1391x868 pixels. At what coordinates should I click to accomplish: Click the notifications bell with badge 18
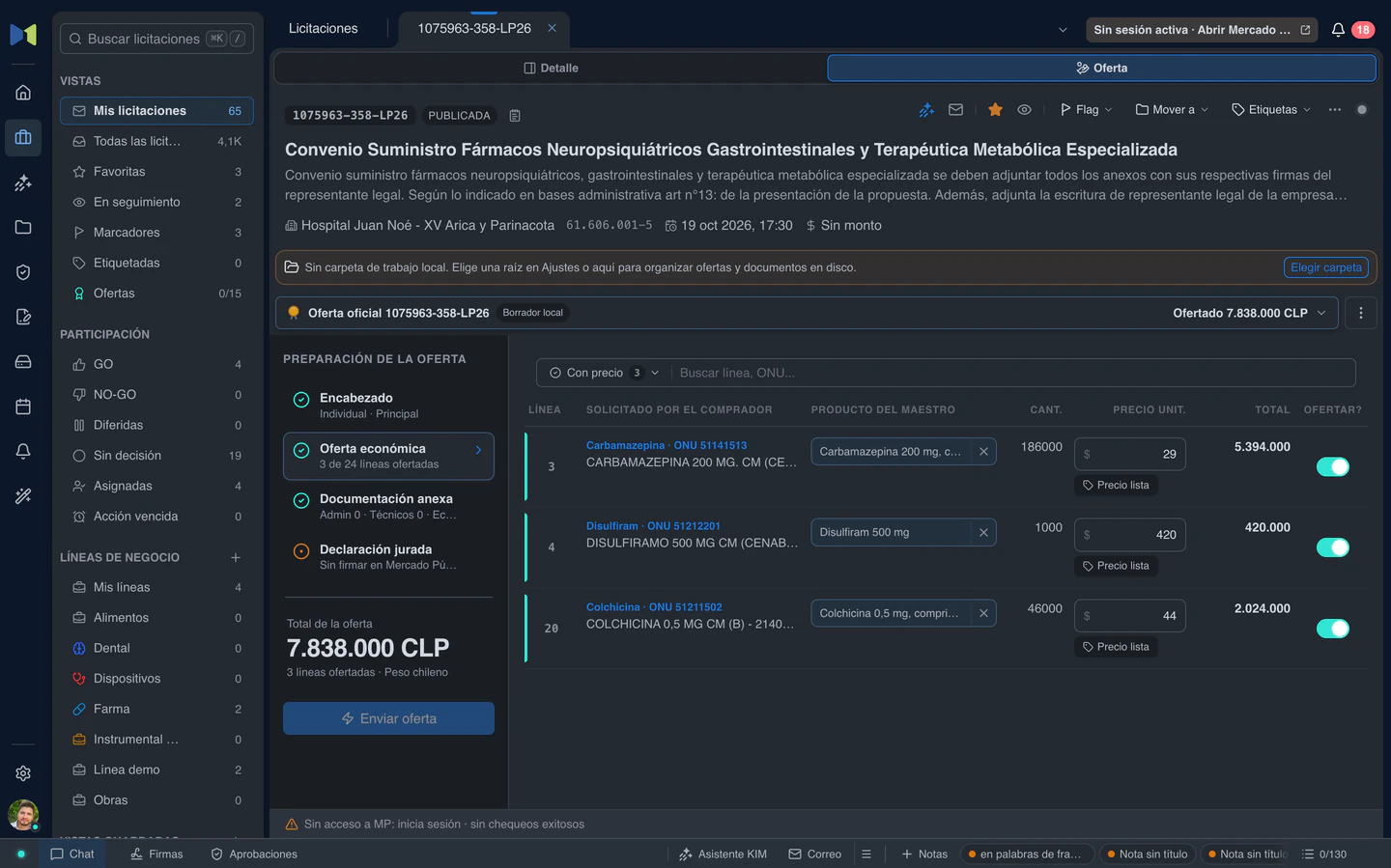(1338, 30)
